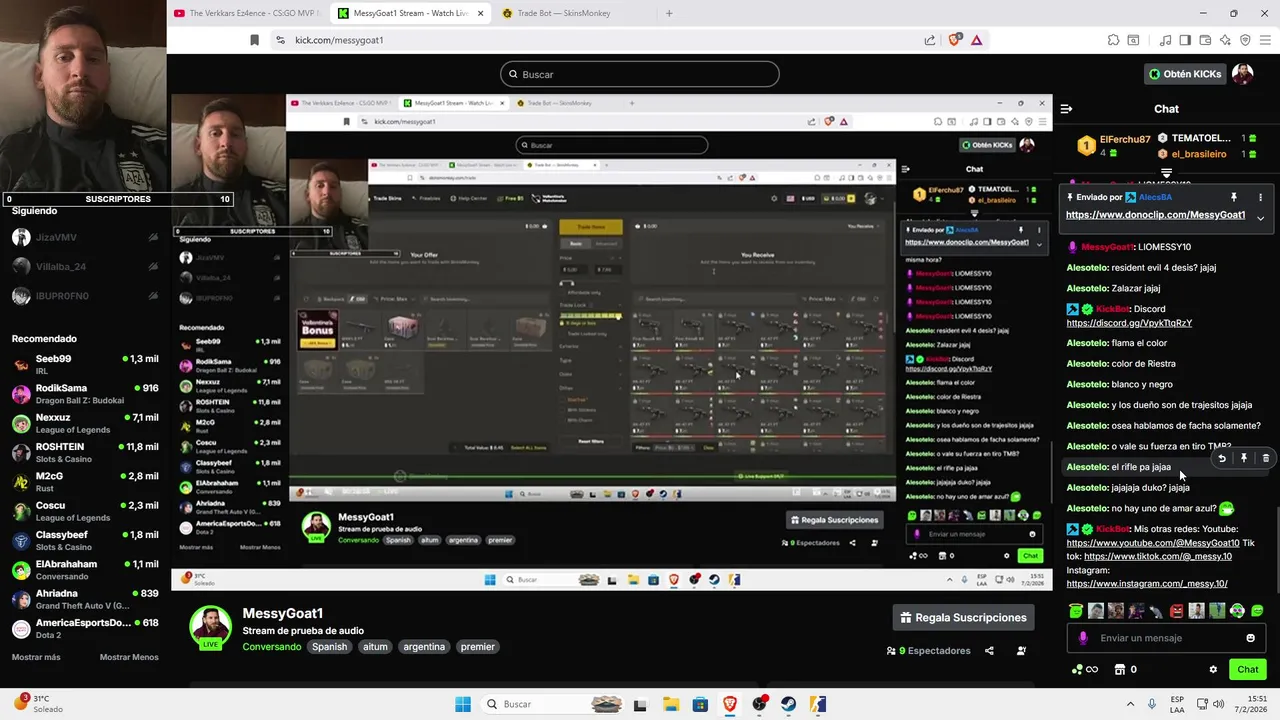Open recommended channel ROSHTEIN

coord(85,452)
